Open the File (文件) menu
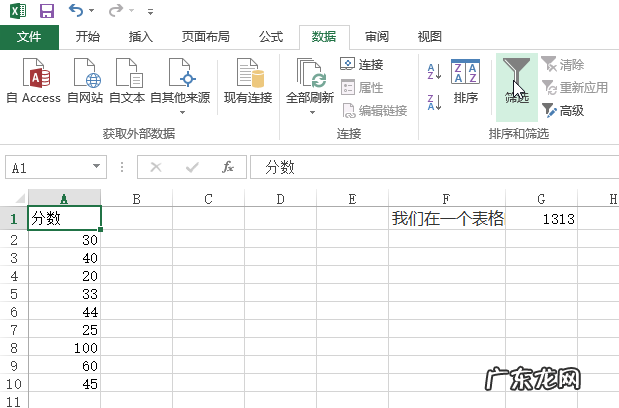Viewport: 619px width, 408px height. (x=29, y=37)
